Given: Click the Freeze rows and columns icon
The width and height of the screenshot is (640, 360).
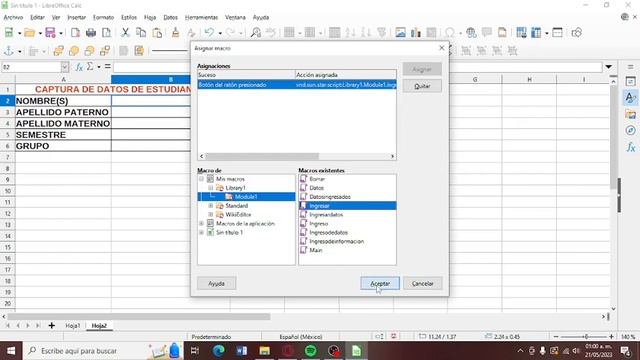Looking at the screenshot, I should click(x=536, y=33).
